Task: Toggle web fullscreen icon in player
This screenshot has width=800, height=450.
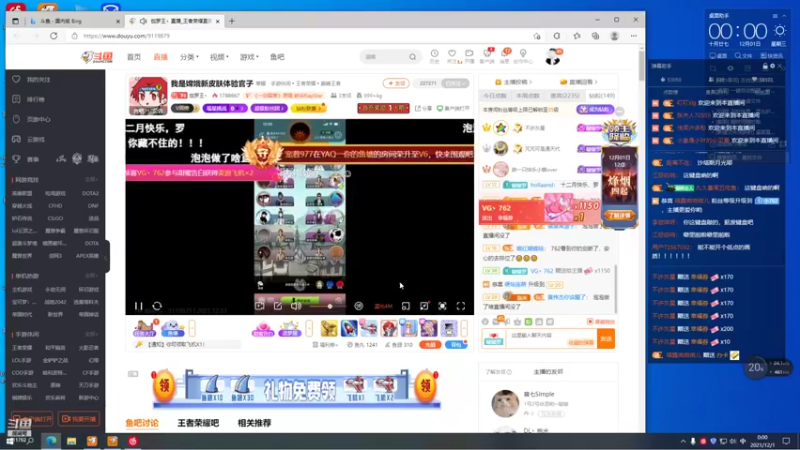Action: click(442, 306)
